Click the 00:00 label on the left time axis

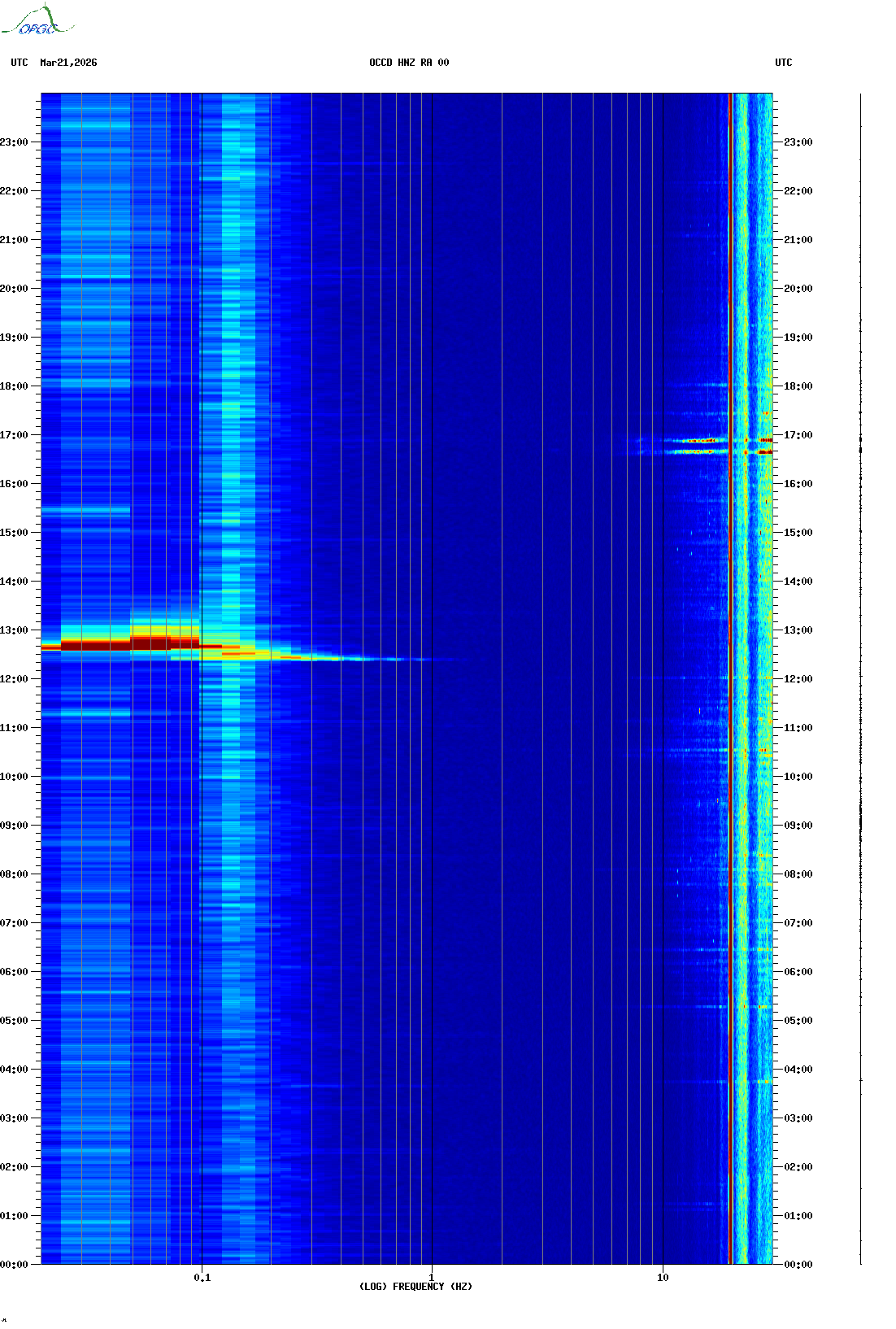pos(14,1265)
